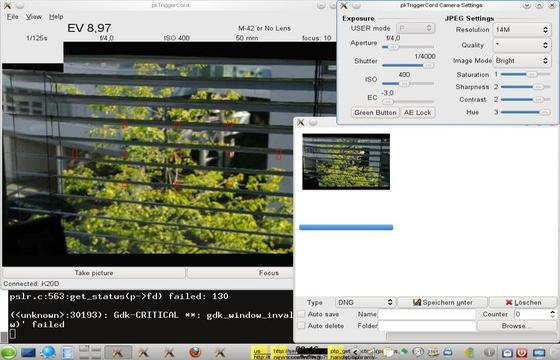Screen dimensions: 560x360
Task: Enable the Auto delete checkbox
Action: [x=302, y=326]
